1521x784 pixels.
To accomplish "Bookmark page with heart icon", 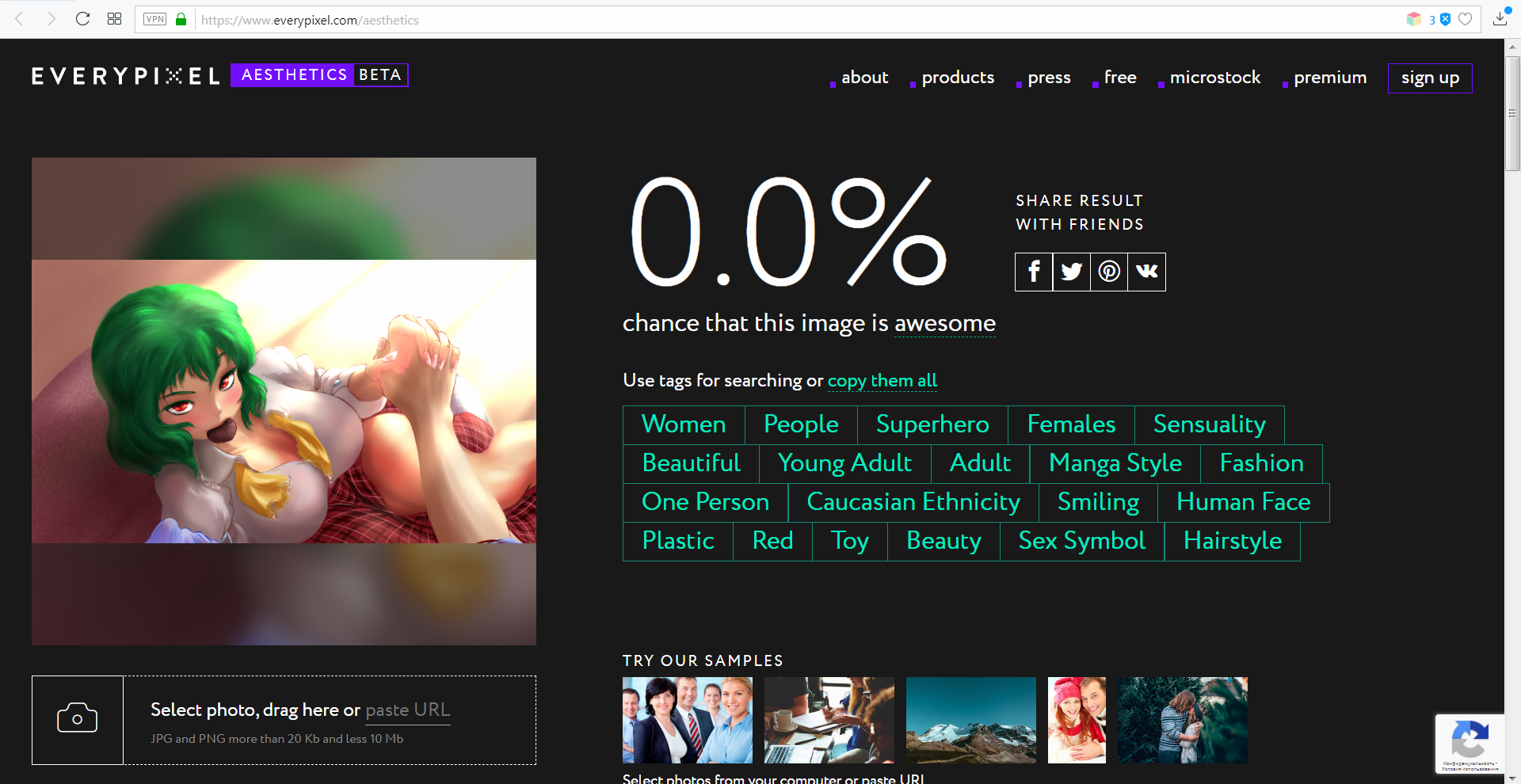I will coord(1466,19).
